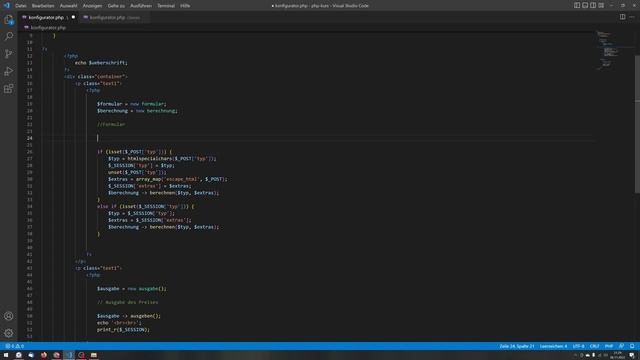Click echo $ueberschrift line

coord(101,63)
